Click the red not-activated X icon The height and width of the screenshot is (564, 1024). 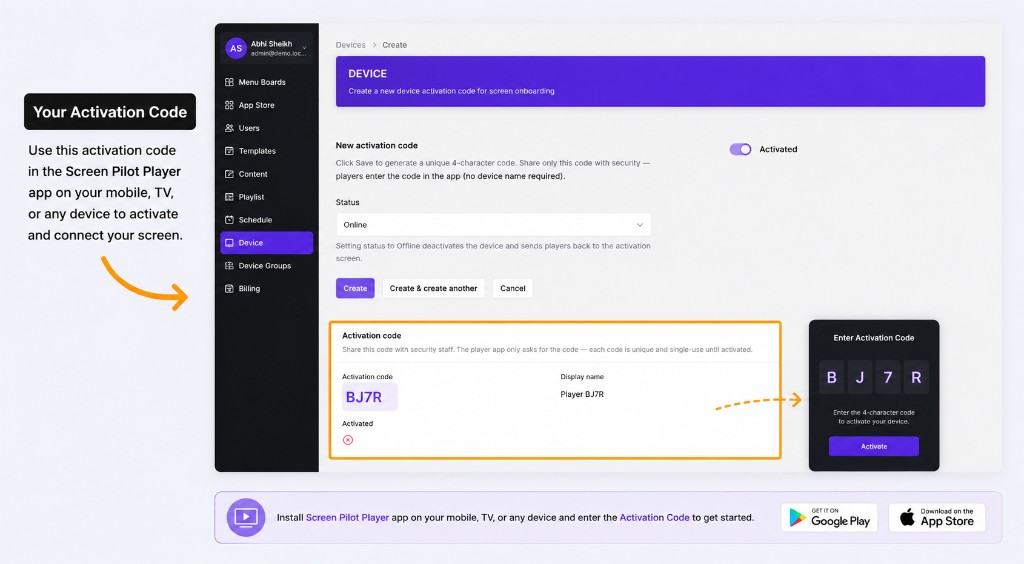coord(348,440)
